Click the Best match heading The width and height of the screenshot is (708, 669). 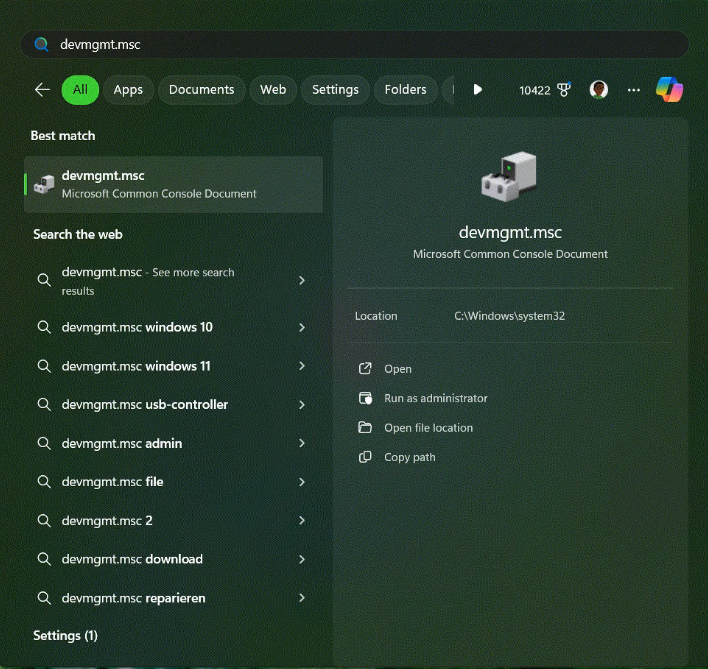(63, 136)
